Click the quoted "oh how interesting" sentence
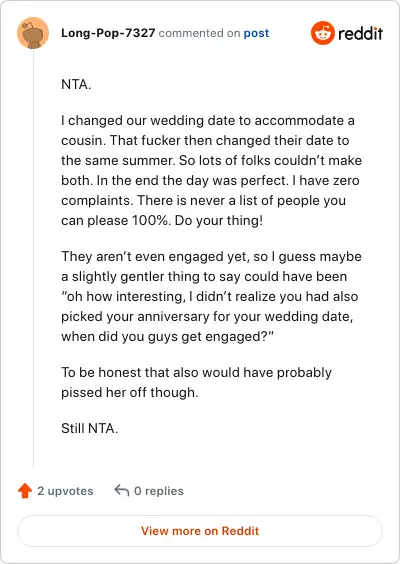 [210, 317]
